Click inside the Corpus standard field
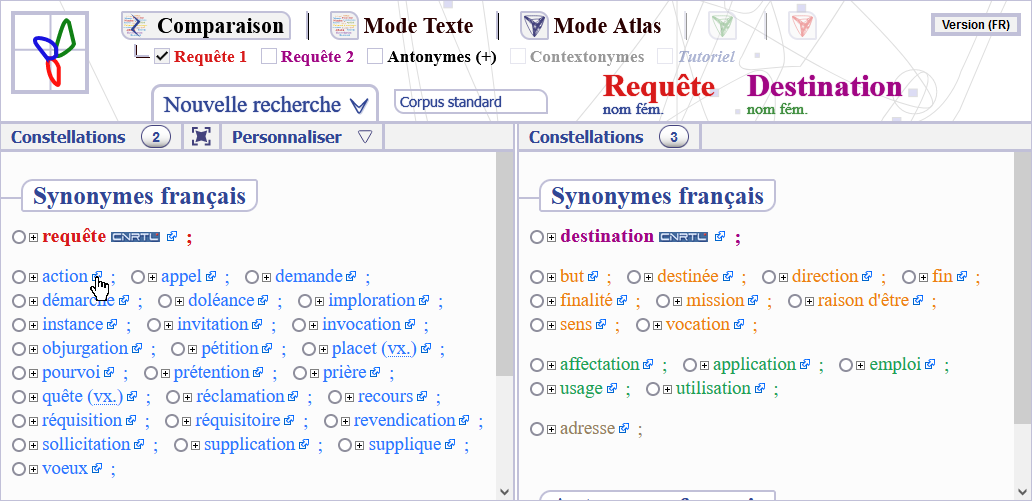 coord(471,102)
